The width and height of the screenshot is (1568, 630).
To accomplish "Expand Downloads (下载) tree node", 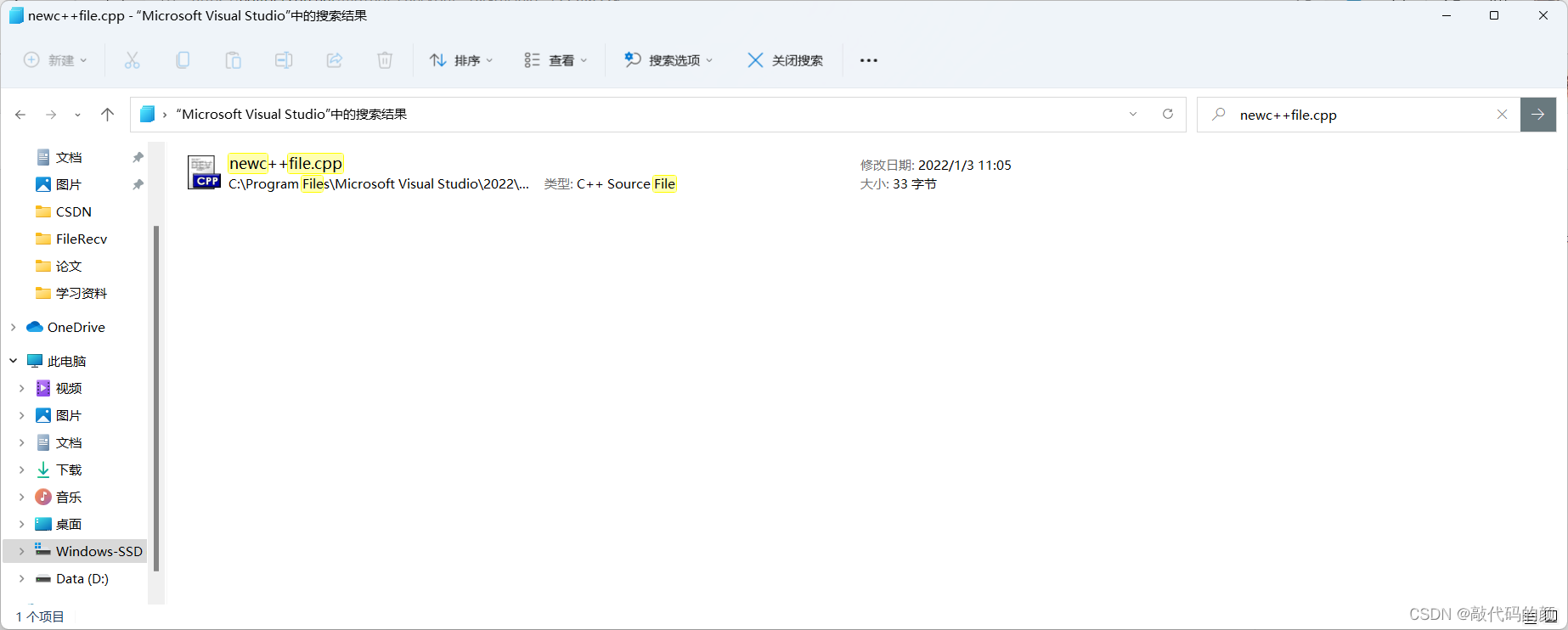I will point(22,470).
